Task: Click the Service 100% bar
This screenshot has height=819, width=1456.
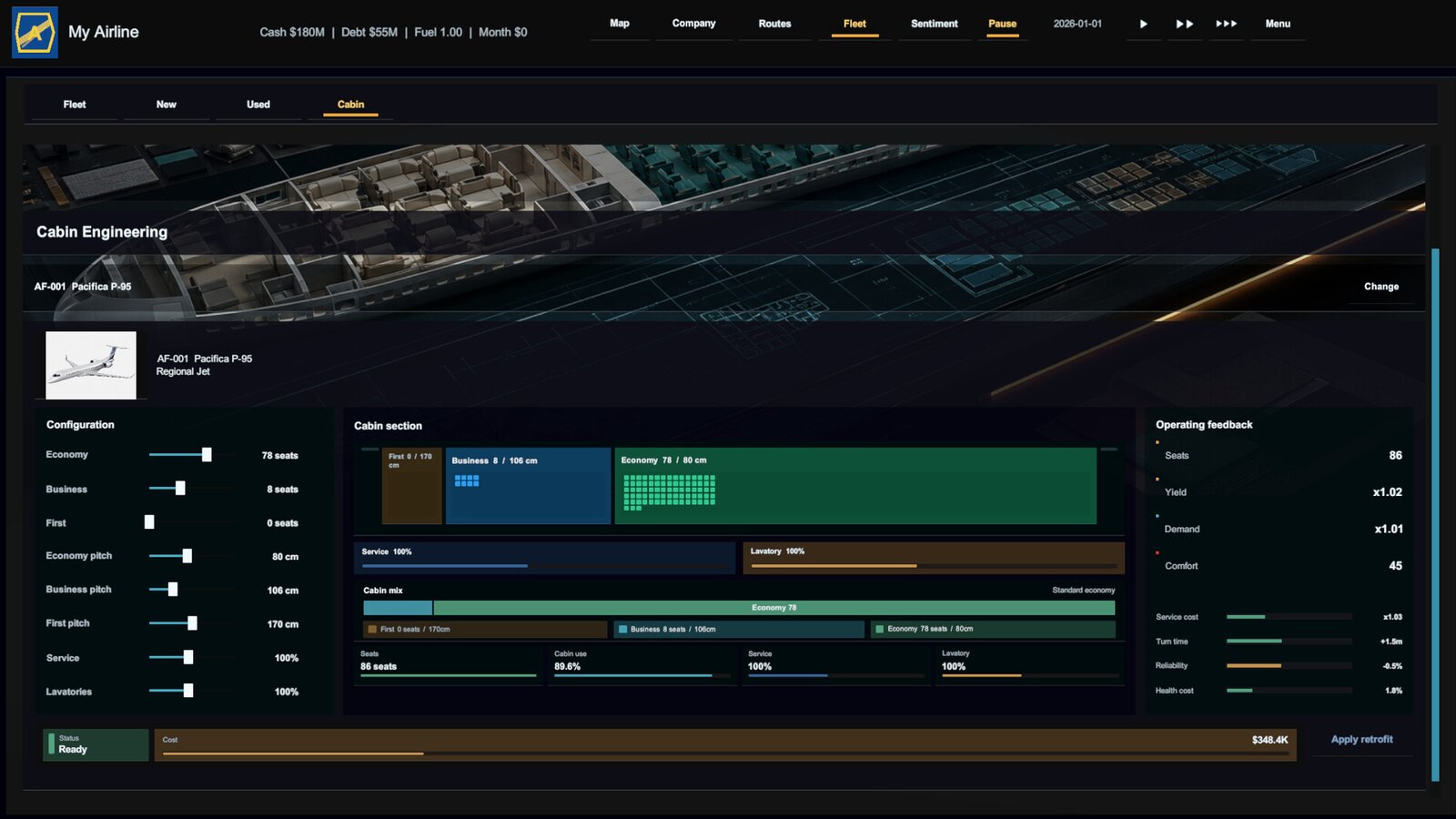Action: [x=544, y=558]
